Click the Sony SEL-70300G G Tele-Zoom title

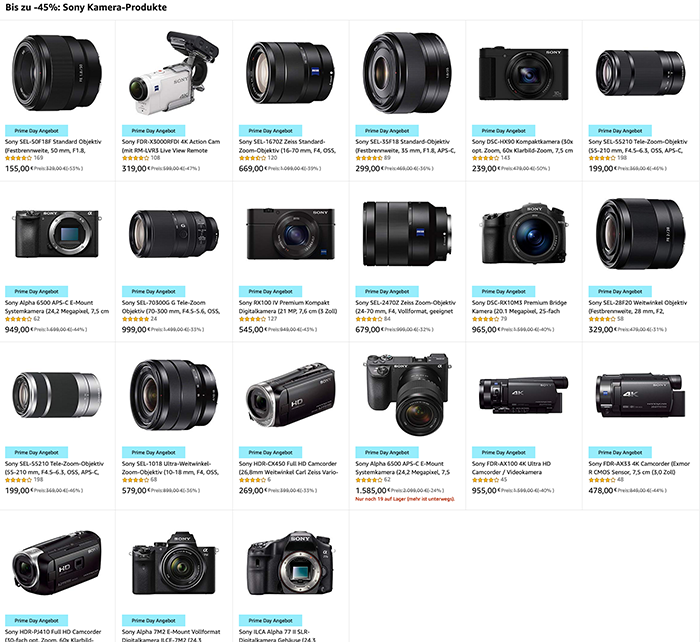[171, 307]
